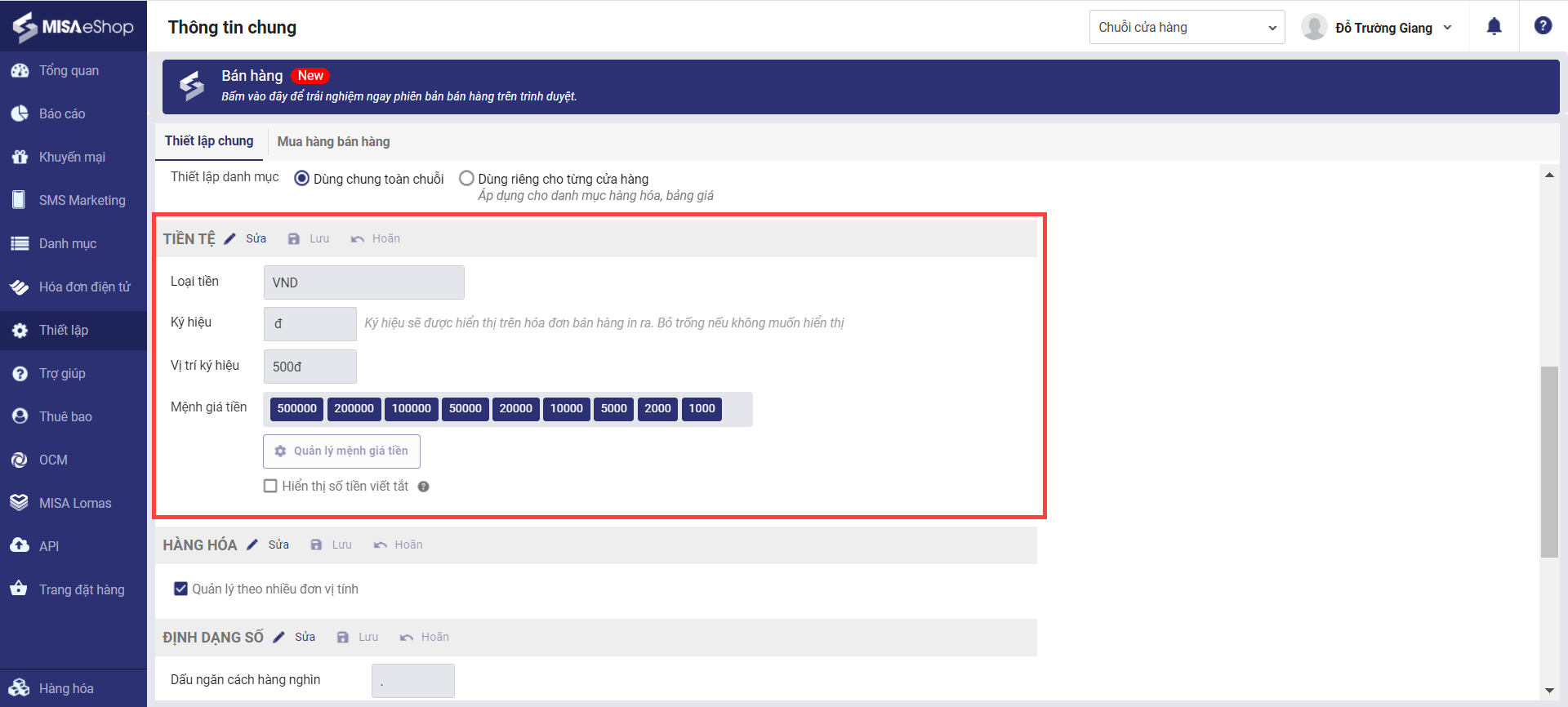The image size is (1568, 707).
Task: Click Hoàn in HÀNG HÓA section
Action: (409, 545)
